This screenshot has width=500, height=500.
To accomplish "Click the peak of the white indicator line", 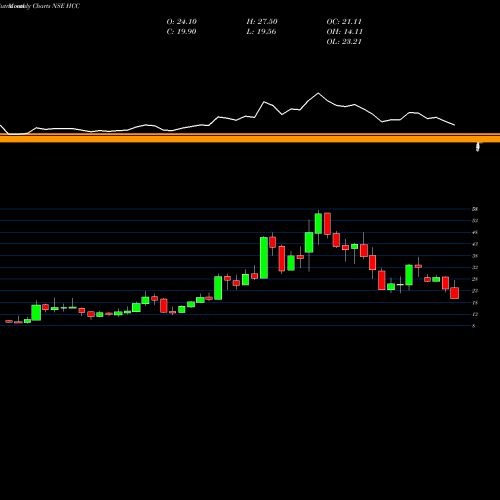I will point(318,93).
